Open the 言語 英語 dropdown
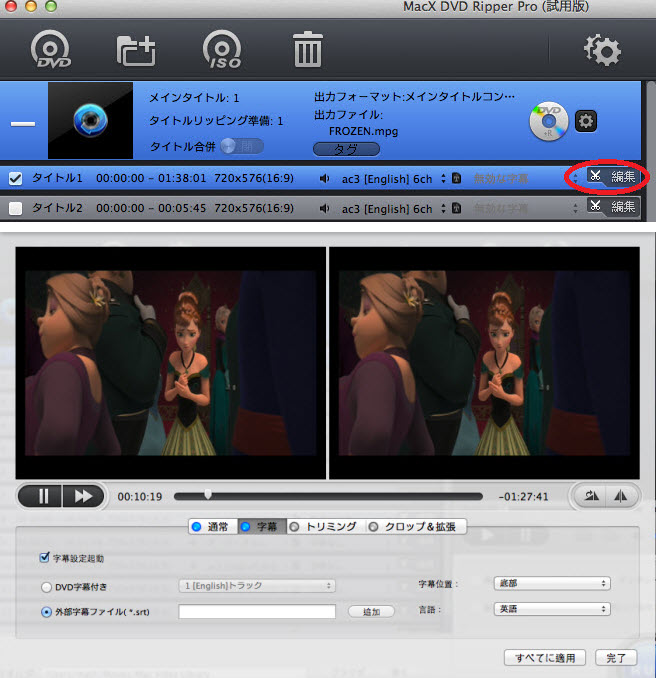The width and height of the screenshot is (656, 678). point(552,609)
